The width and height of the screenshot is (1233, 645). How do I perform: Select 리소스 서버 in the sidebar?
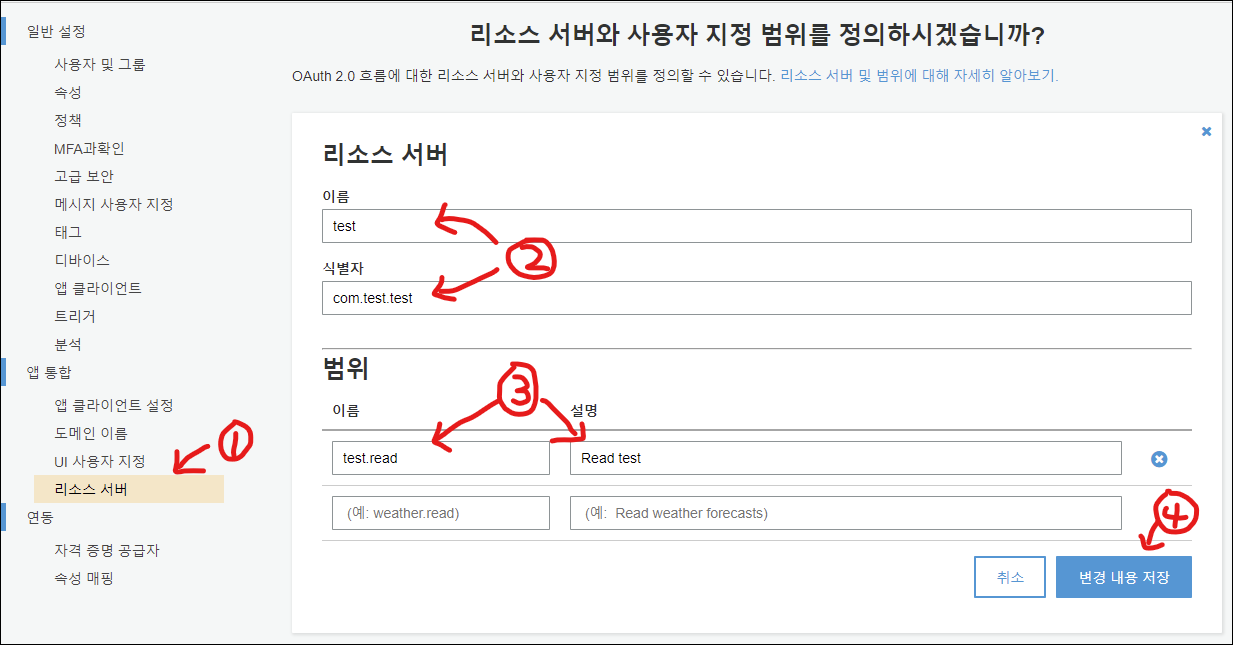pos(91,490)
